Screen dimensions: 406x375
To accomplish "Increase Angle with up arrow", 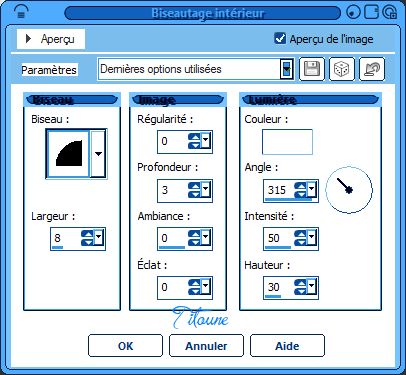I will (300, 186).
